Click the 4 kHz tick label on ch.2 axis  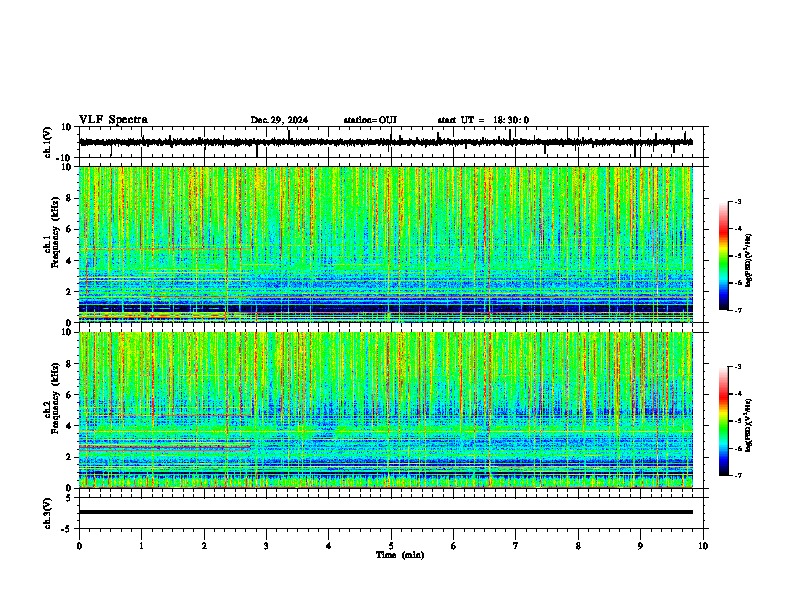[x=69, y=426]
